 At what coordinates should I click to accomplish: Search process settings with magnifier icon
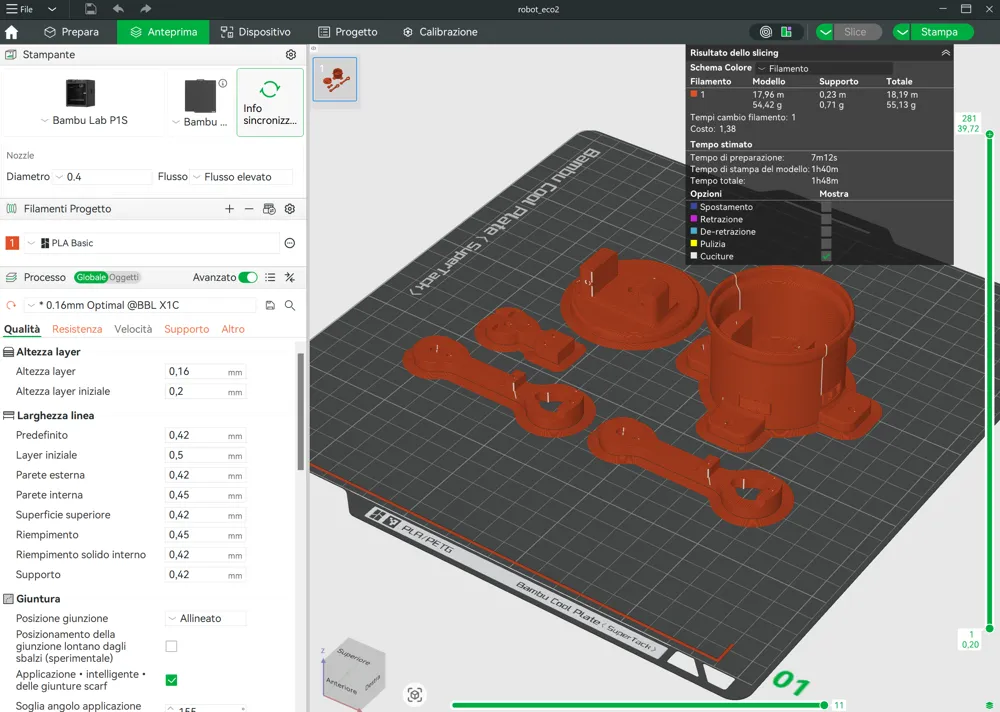tap(290, 306)
